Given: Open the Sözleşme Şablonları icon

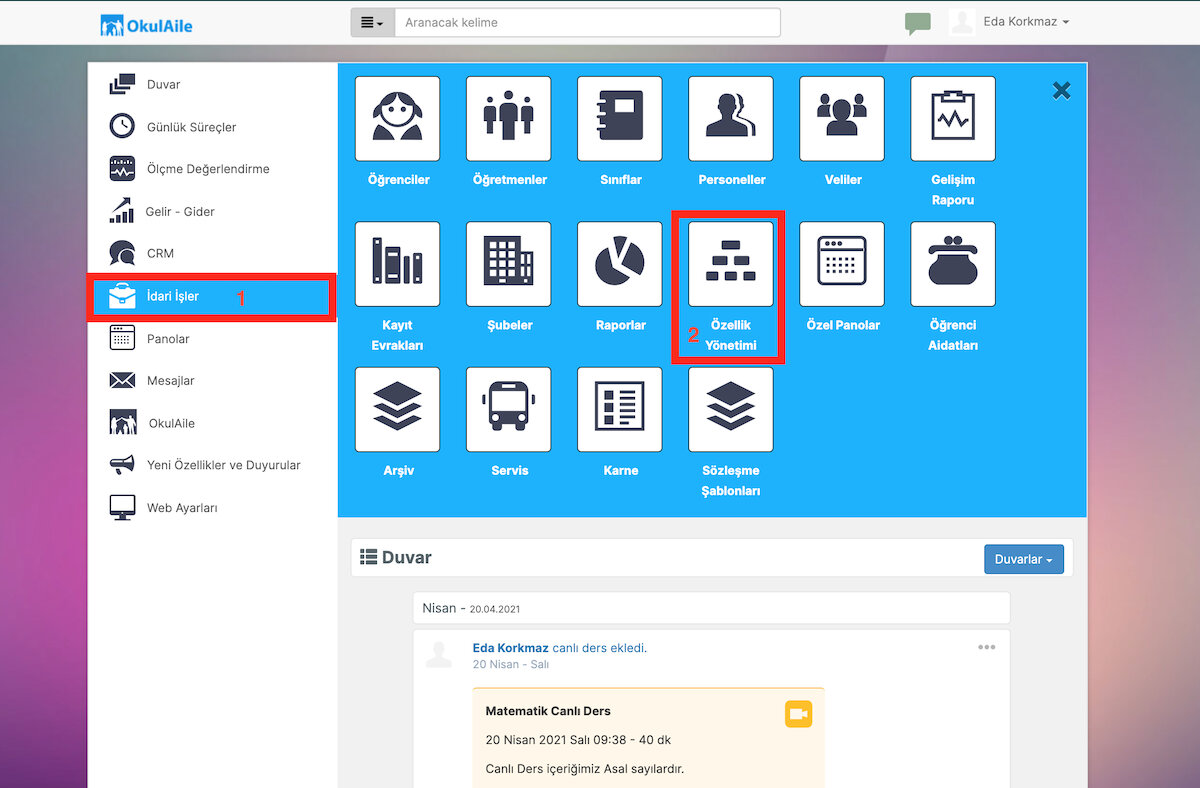Looking at the screenshot, I should [731, 410].
